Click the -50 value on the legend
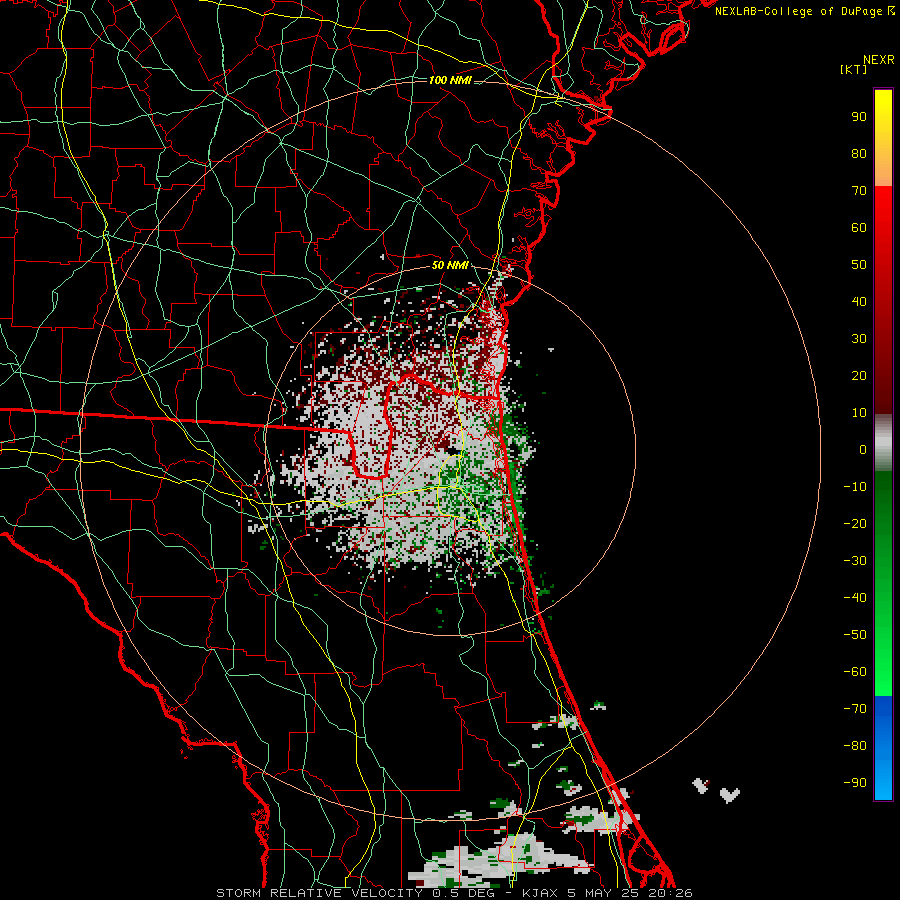The width and height of the screenshot is (900, 900). point(855,634)
